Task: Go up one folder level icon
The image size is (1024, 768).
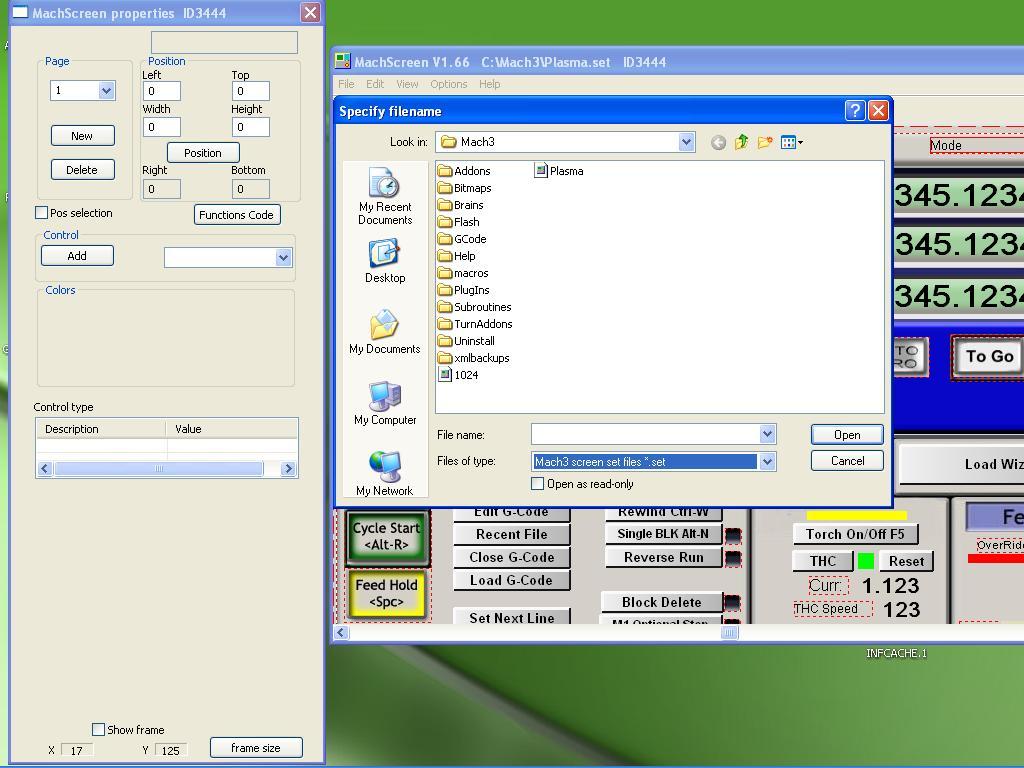Action: pos(741,142)
